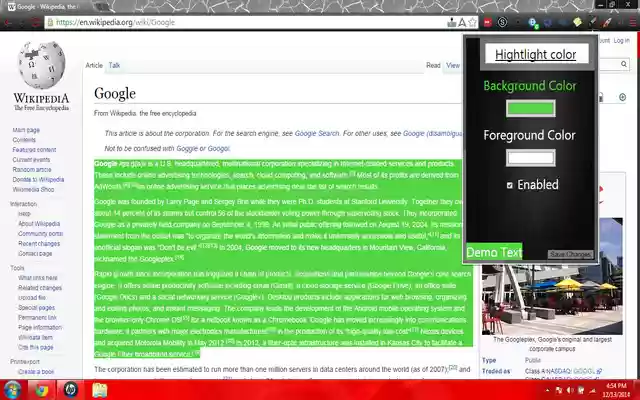Open the Page information link

point(40,327)
